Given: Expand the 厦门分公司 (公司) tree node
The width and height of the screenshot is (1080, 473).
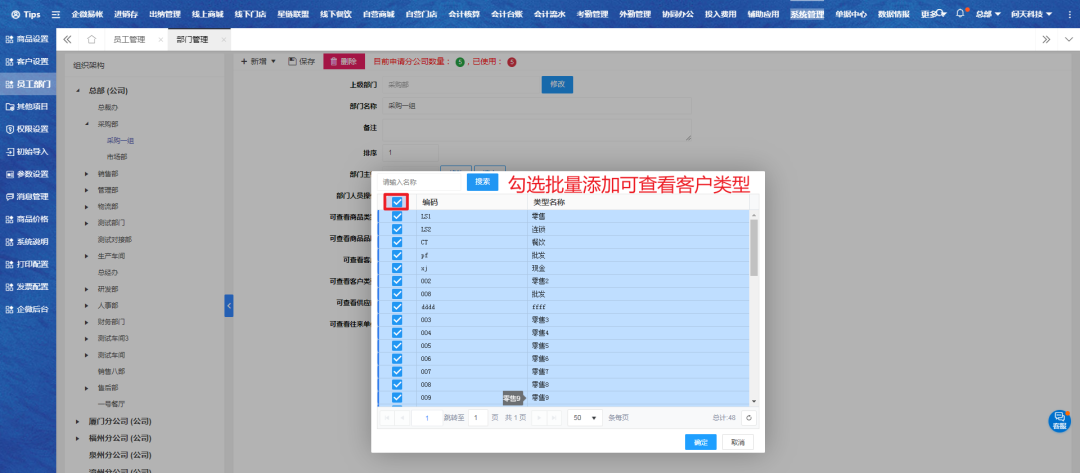Looking at the screenshot, I should click(77, 422).
